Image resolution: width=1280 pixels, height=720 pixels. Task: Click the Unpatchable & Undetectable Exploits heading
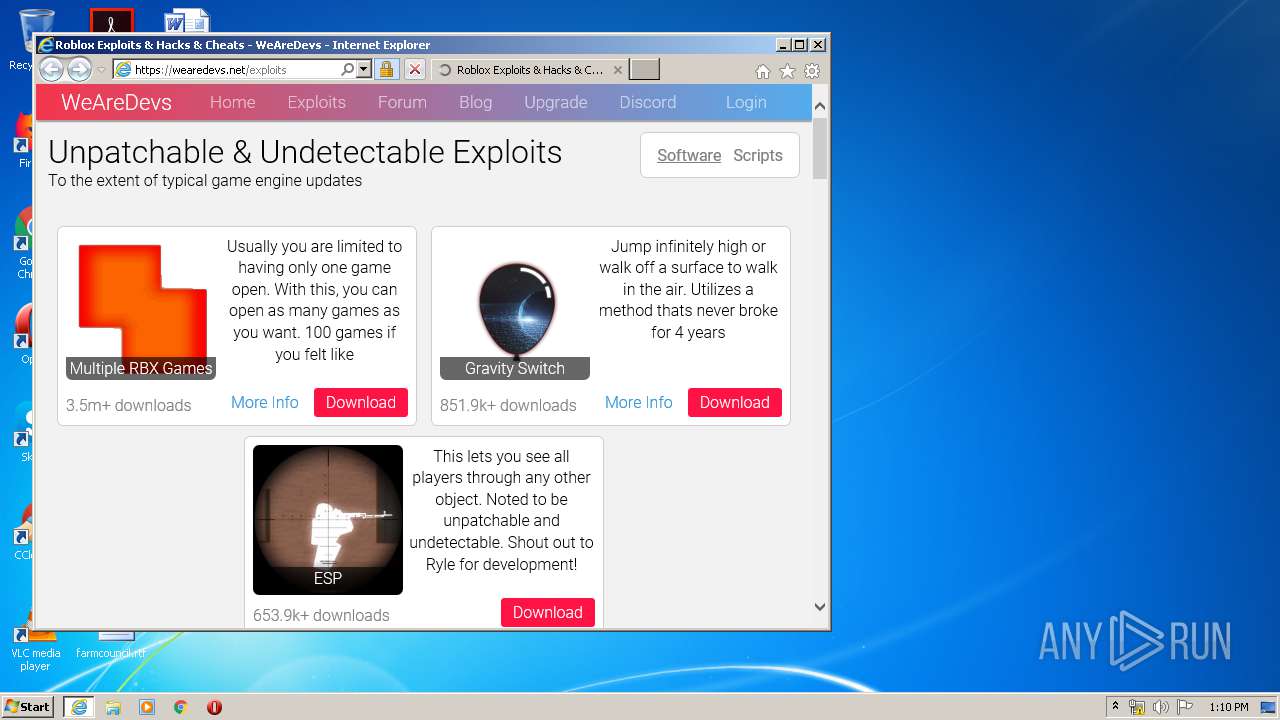click(305, 152)
